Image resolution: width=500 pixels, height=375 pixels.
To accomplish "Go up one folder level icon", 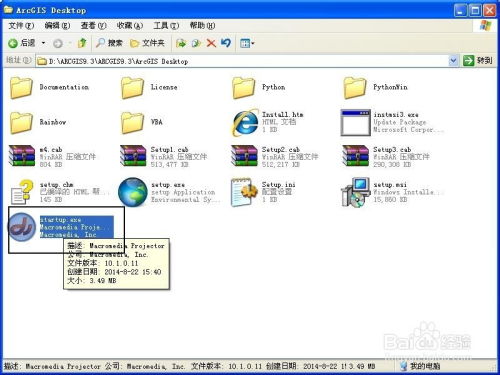I will pyautogui.click(x=82, y=43).
